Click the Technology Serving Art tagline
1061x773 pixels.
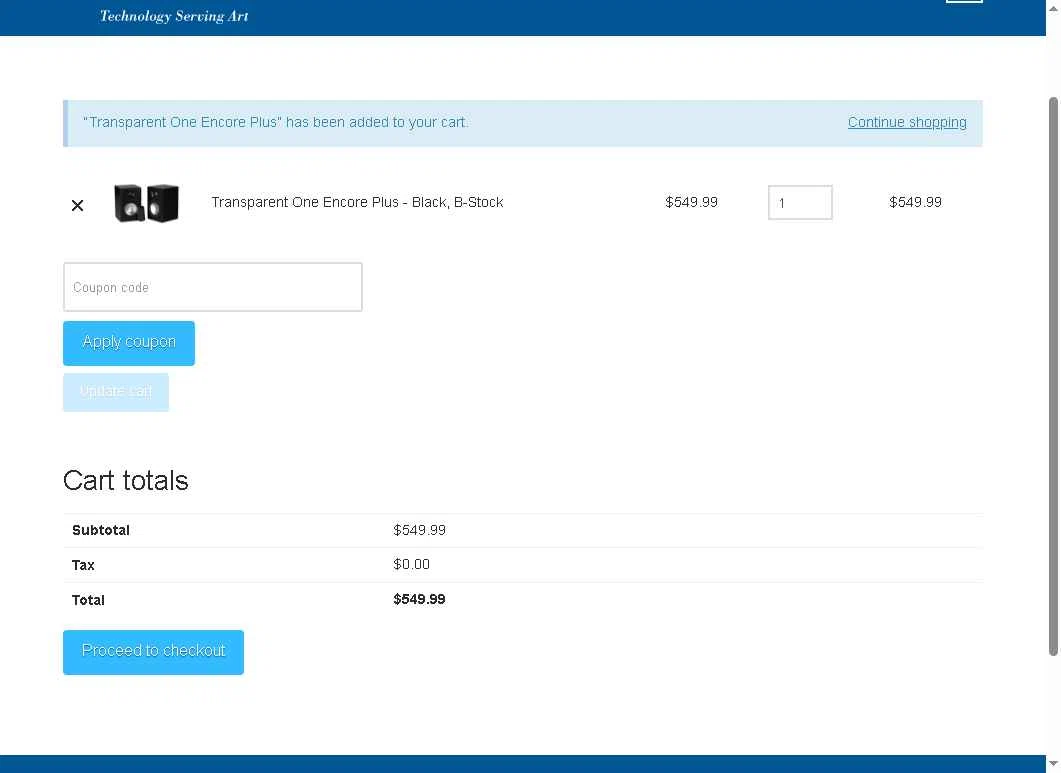[174, 16]
